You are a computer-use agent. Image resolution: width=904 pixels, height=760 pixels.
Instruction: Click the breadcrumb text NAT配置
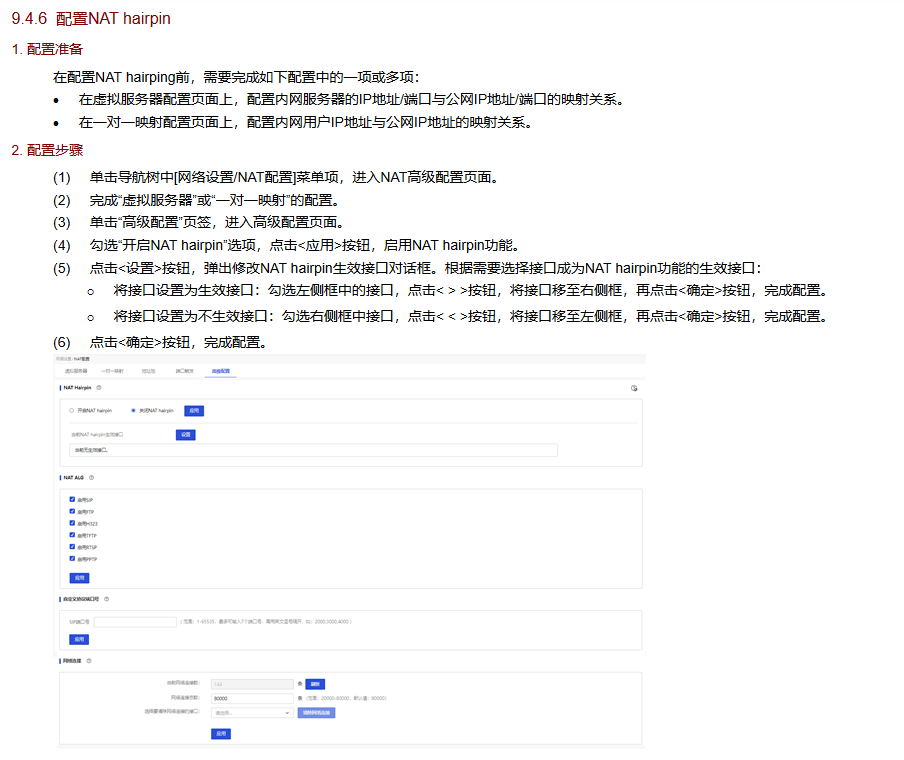point(81,359)
